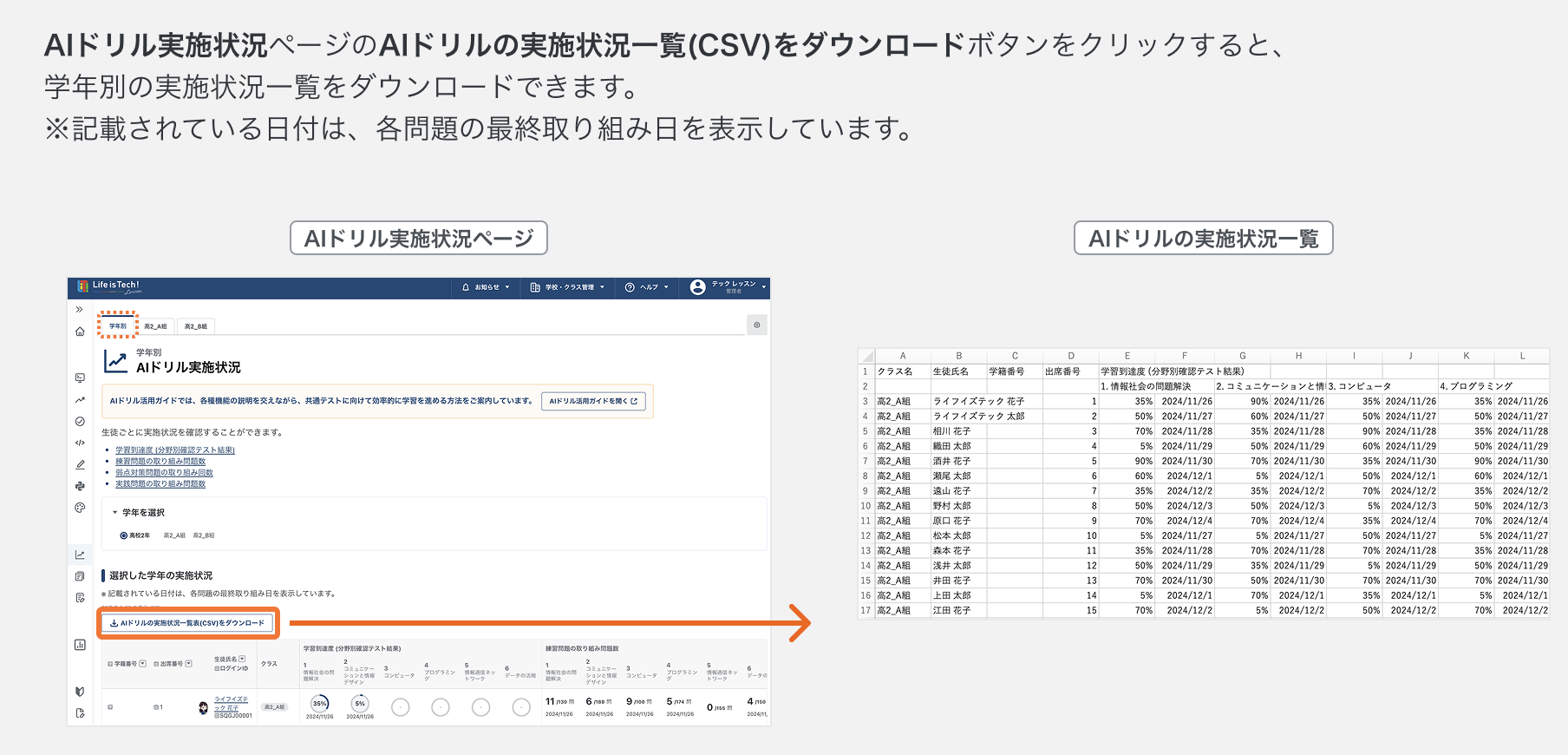Select spreadsheet column A header
This screenshot has width=1568, height=755.
903,356
